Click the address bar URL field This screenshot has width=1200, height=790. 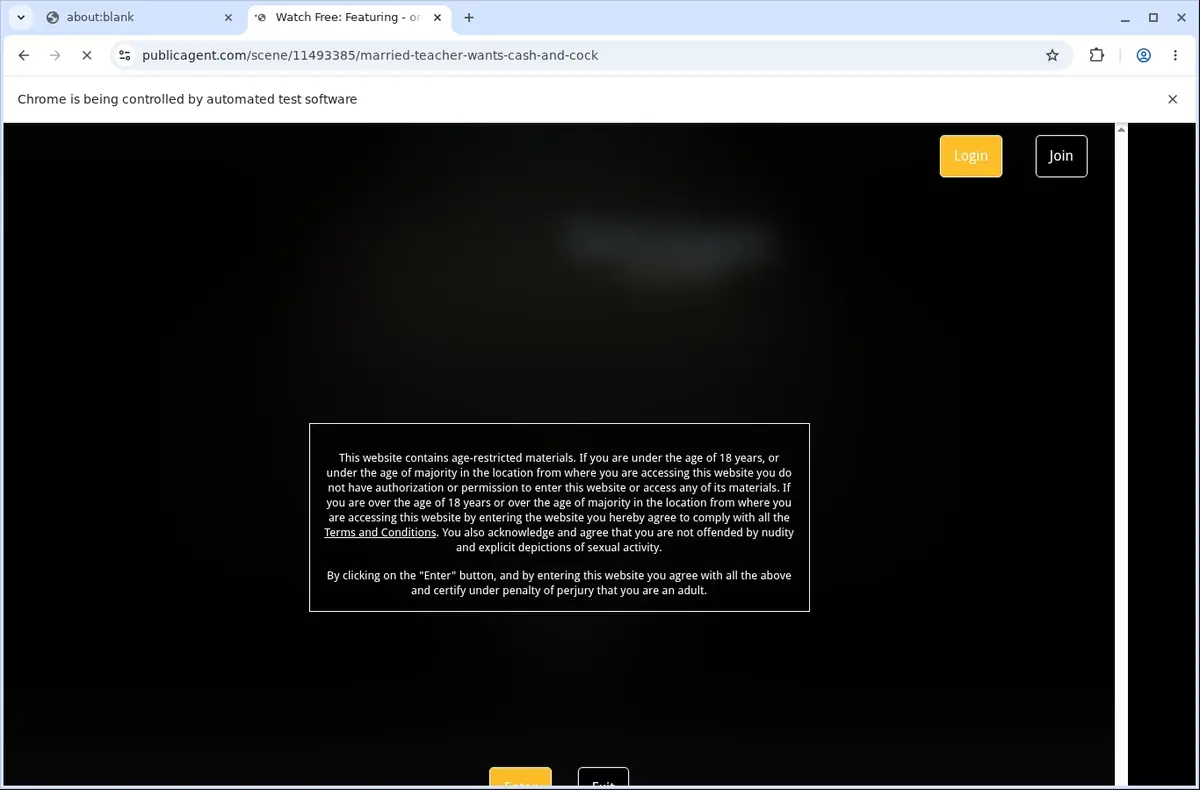[590, 55]
